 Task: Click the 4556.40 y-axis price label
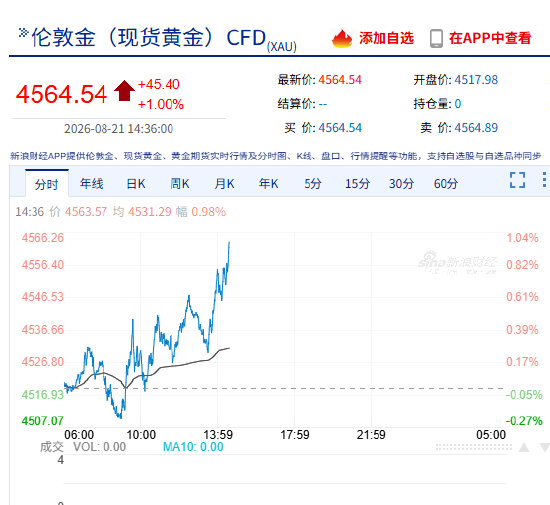pyautogui.click(x=43, y=265)
